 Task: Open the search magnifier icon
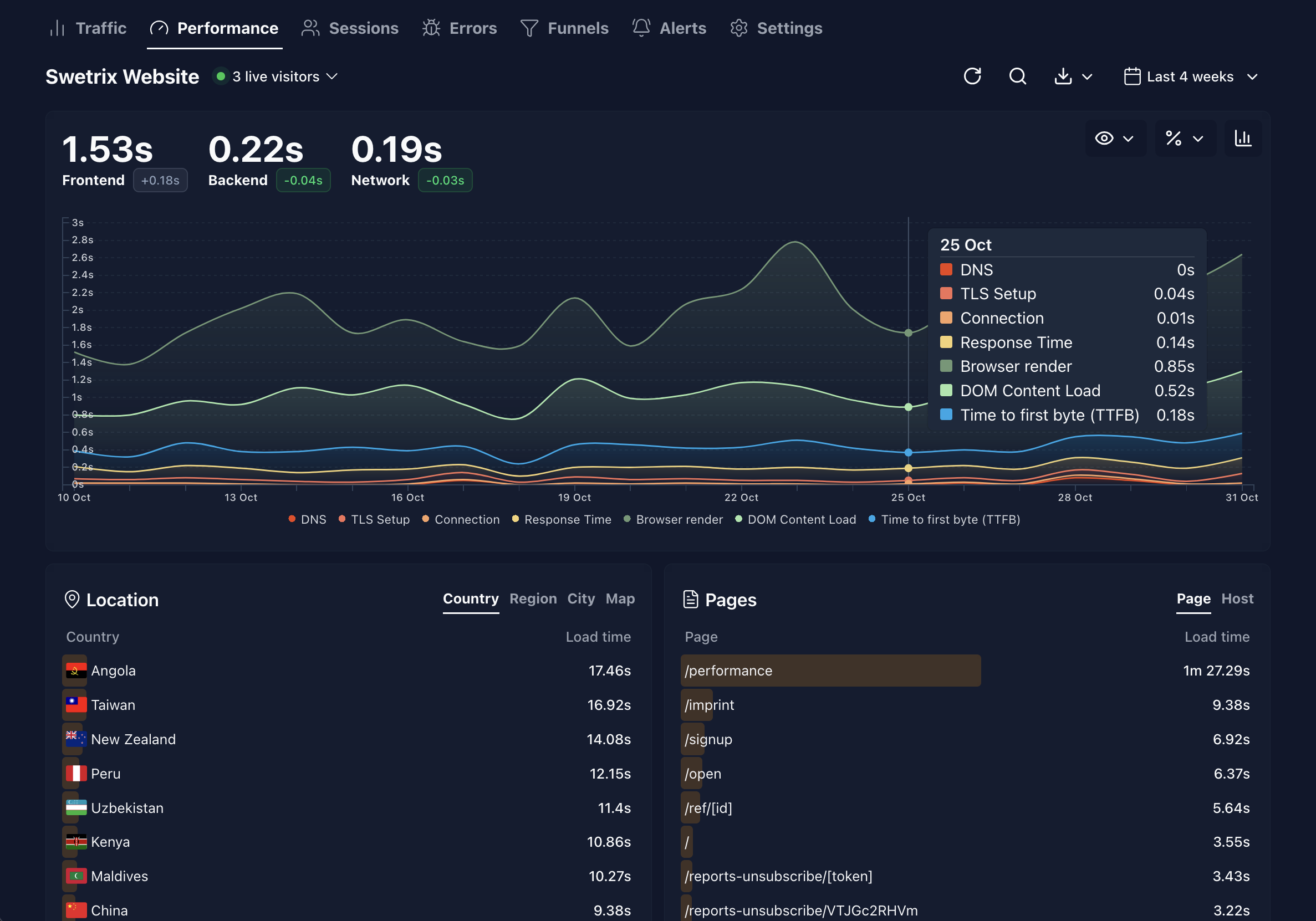tap(1017, 76)
